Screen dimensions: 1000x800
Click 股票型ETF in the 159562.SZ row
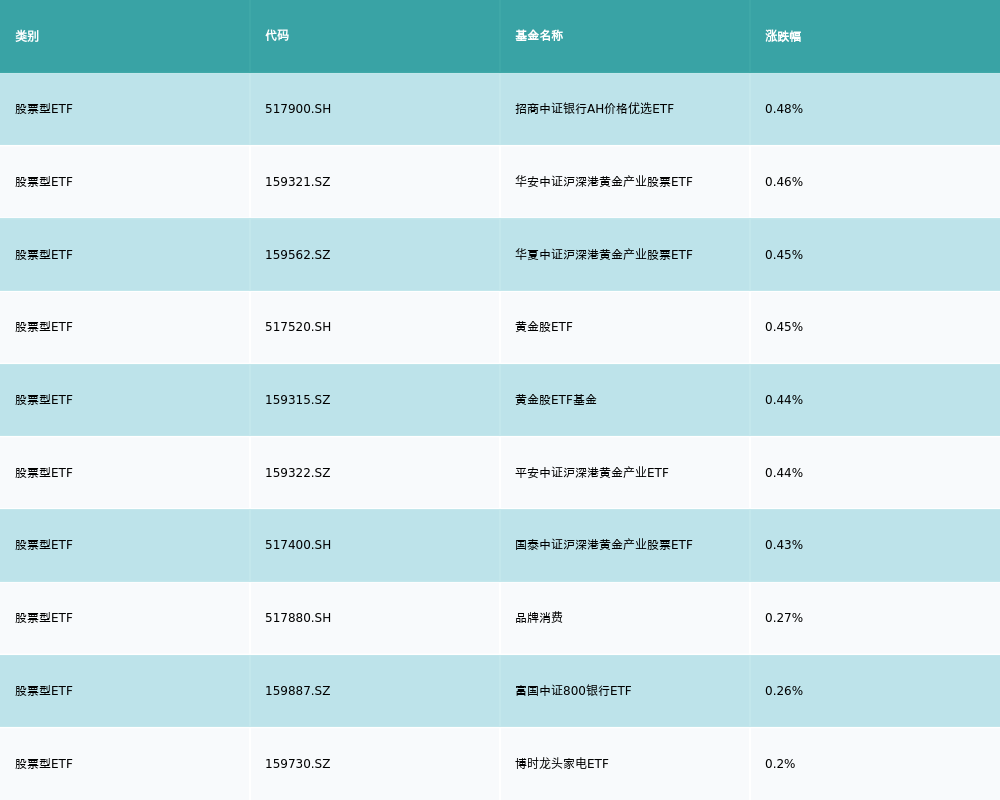point(44,255)
